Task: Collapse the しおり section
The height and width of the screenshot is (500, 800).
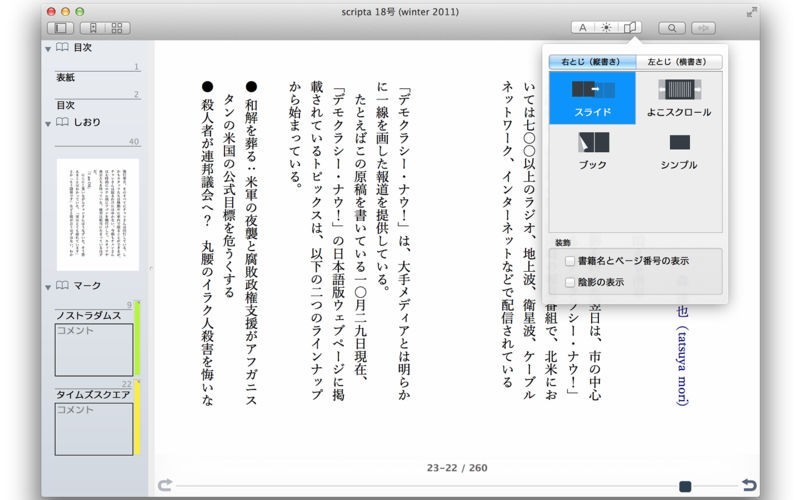Action: [48, 122]
